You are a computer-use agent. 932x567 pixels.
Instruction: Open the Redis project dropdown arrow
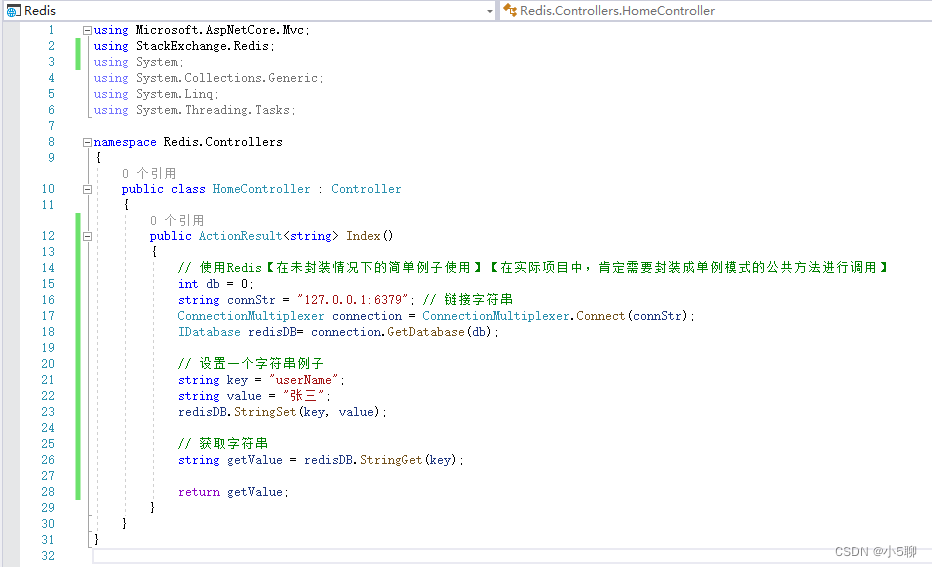tap(489, 10)
